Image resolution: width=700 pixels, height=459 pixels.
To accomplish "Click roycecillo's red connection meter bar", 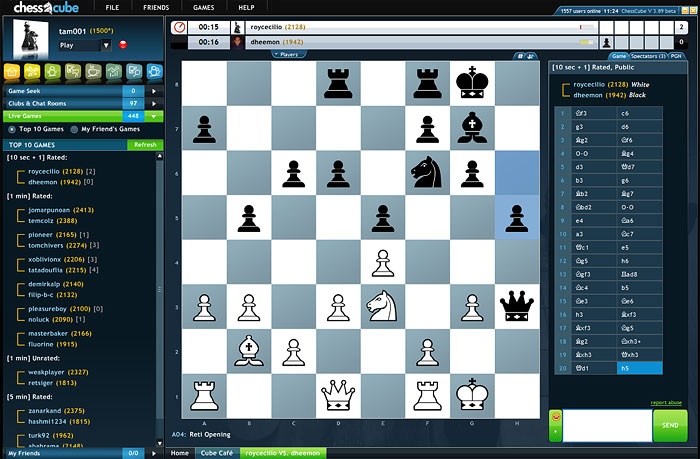I will 587,28.
